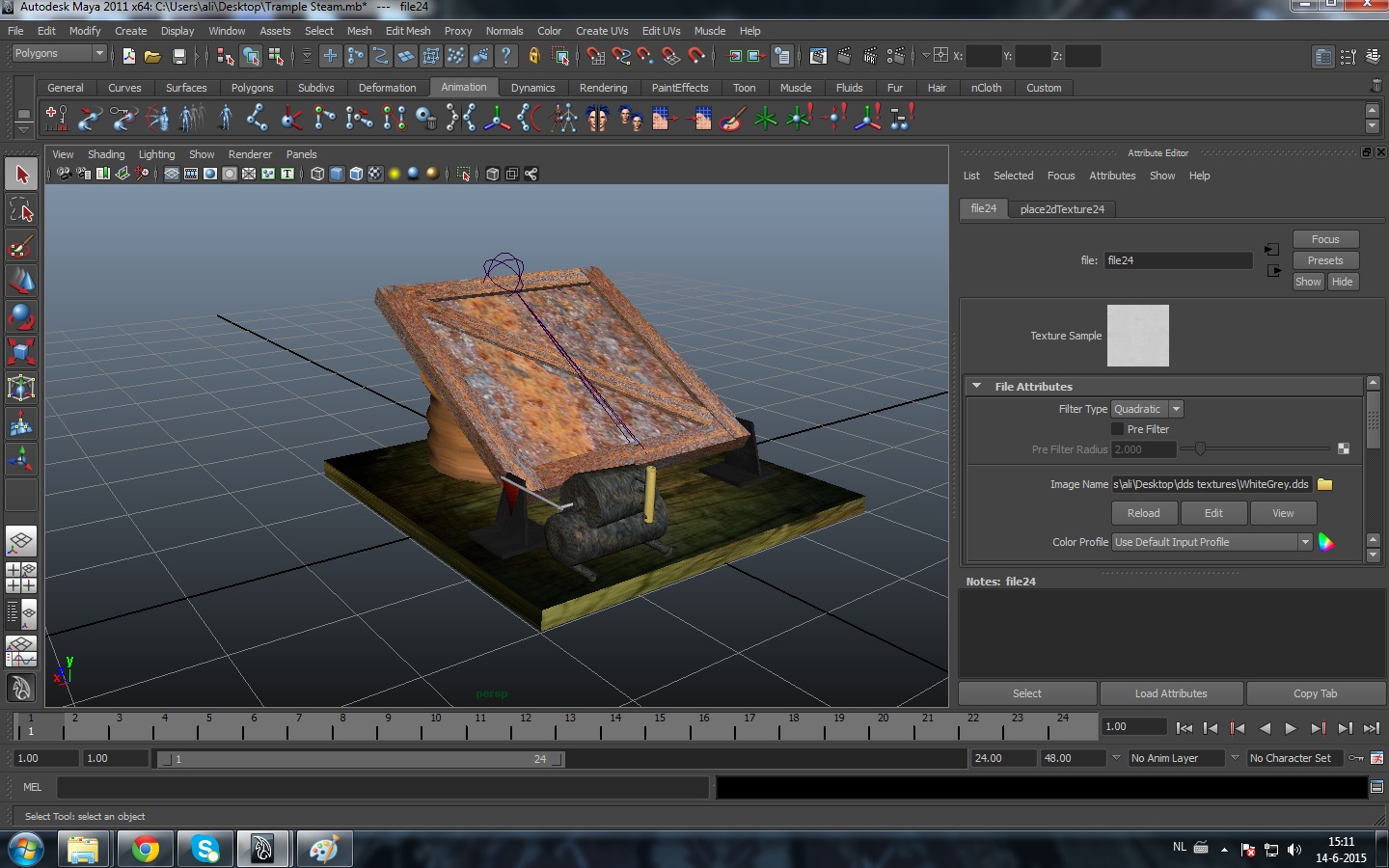Click the Rotate tool sphere icon
The image size is (1389, 868).
21,316
